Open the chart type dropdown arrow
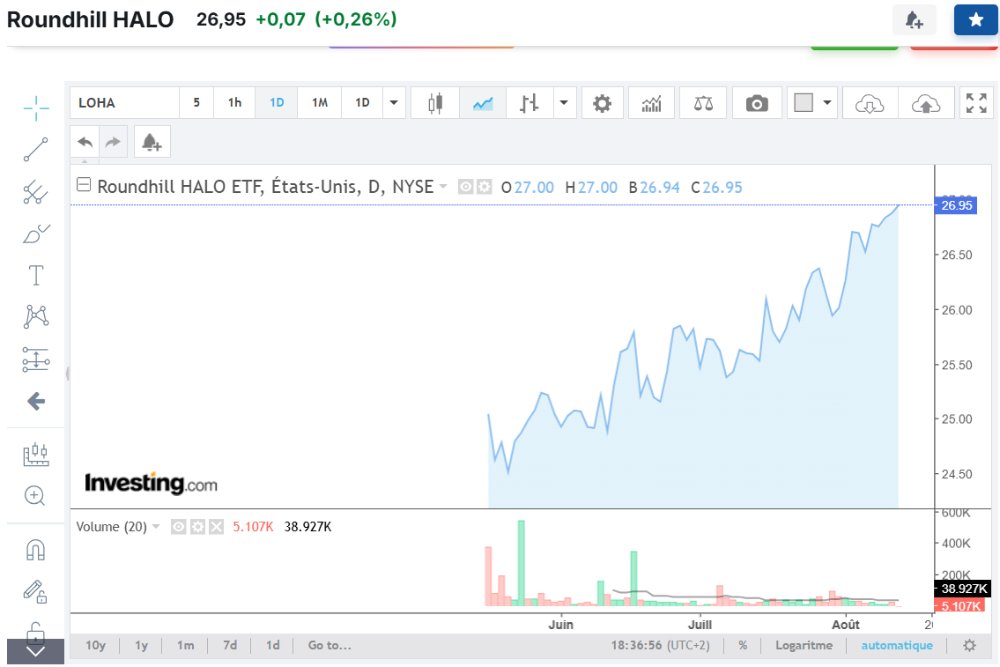Image resolution: width=1000 pixels, height=667 pixels. pos(564,103)
